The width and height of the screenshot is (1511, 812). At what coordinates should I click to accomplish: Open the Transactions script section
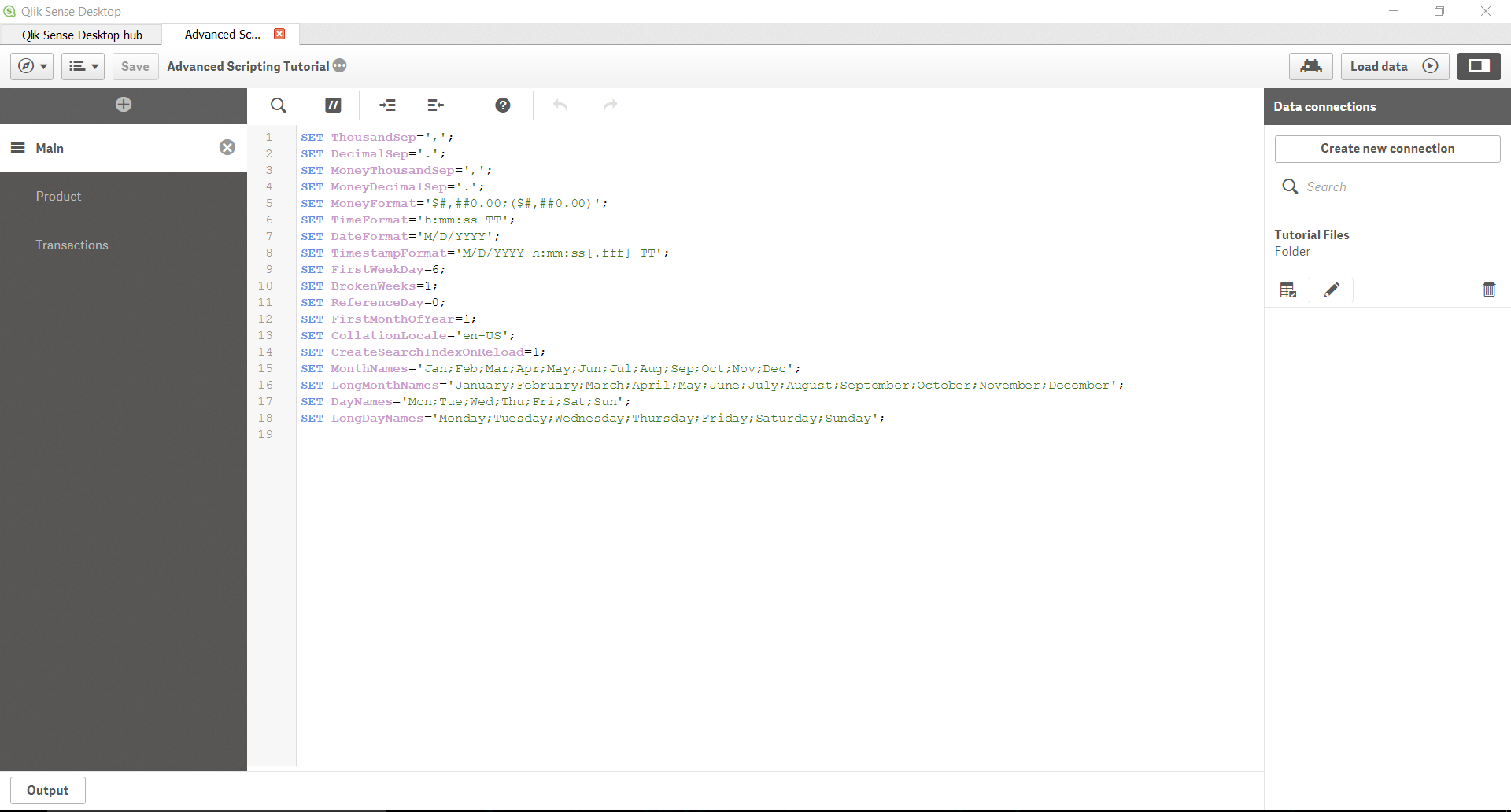124,245
